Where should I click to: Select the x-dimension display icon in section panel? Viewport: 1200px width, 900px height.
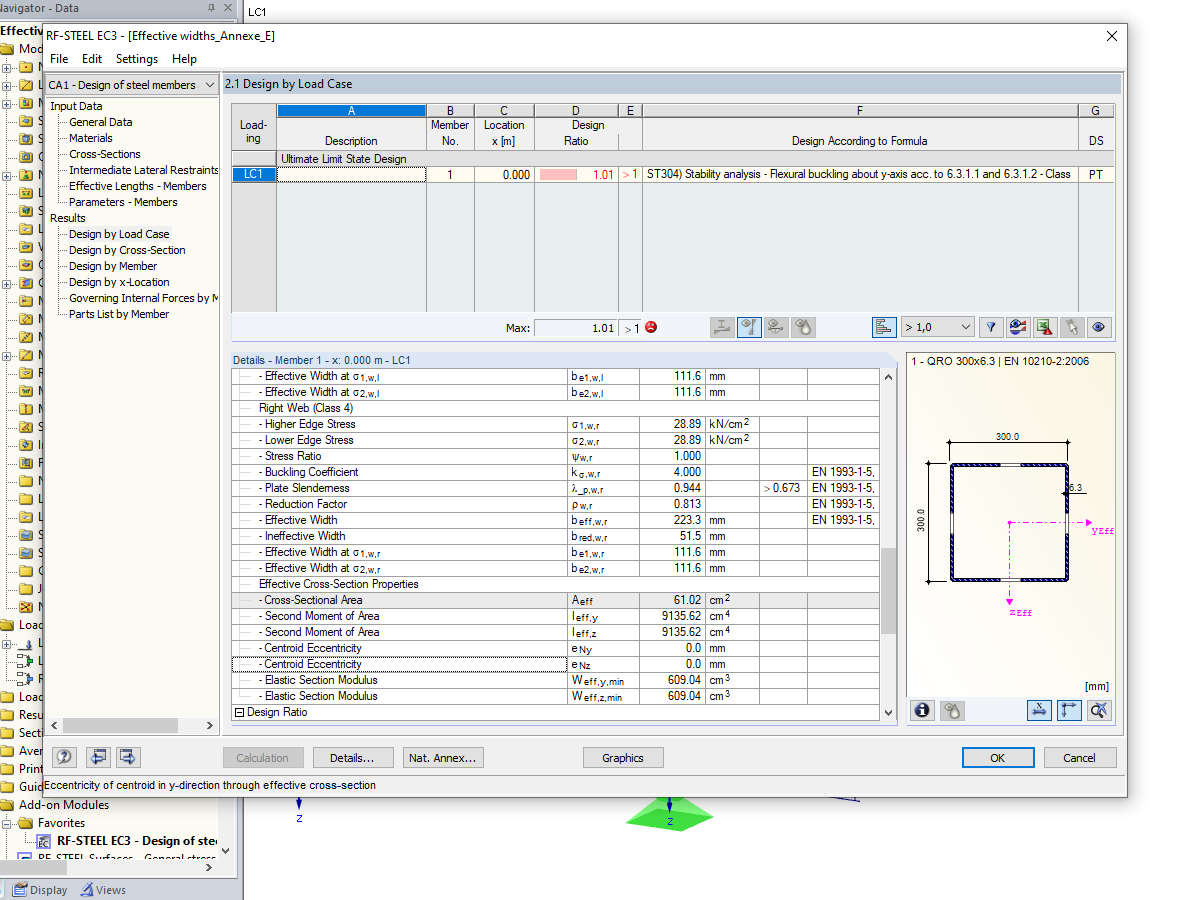point(1039,710)
